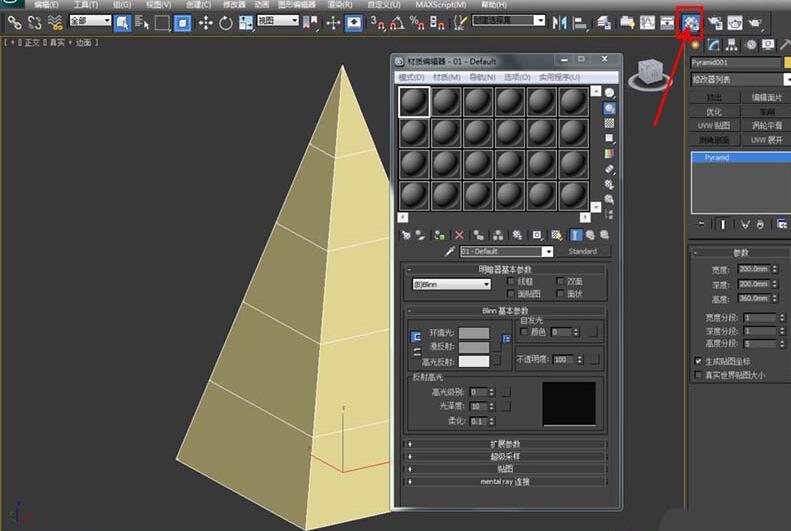Activate the Select Object tool
The width and height of the screenshot is (791, 531).
pos(122,23)
